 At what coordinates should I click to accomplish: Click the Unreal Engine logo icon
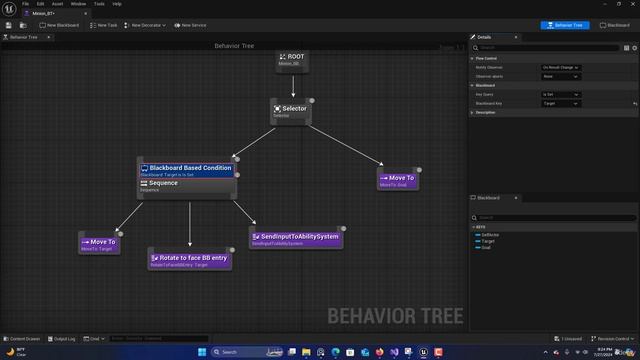[9, 9]
